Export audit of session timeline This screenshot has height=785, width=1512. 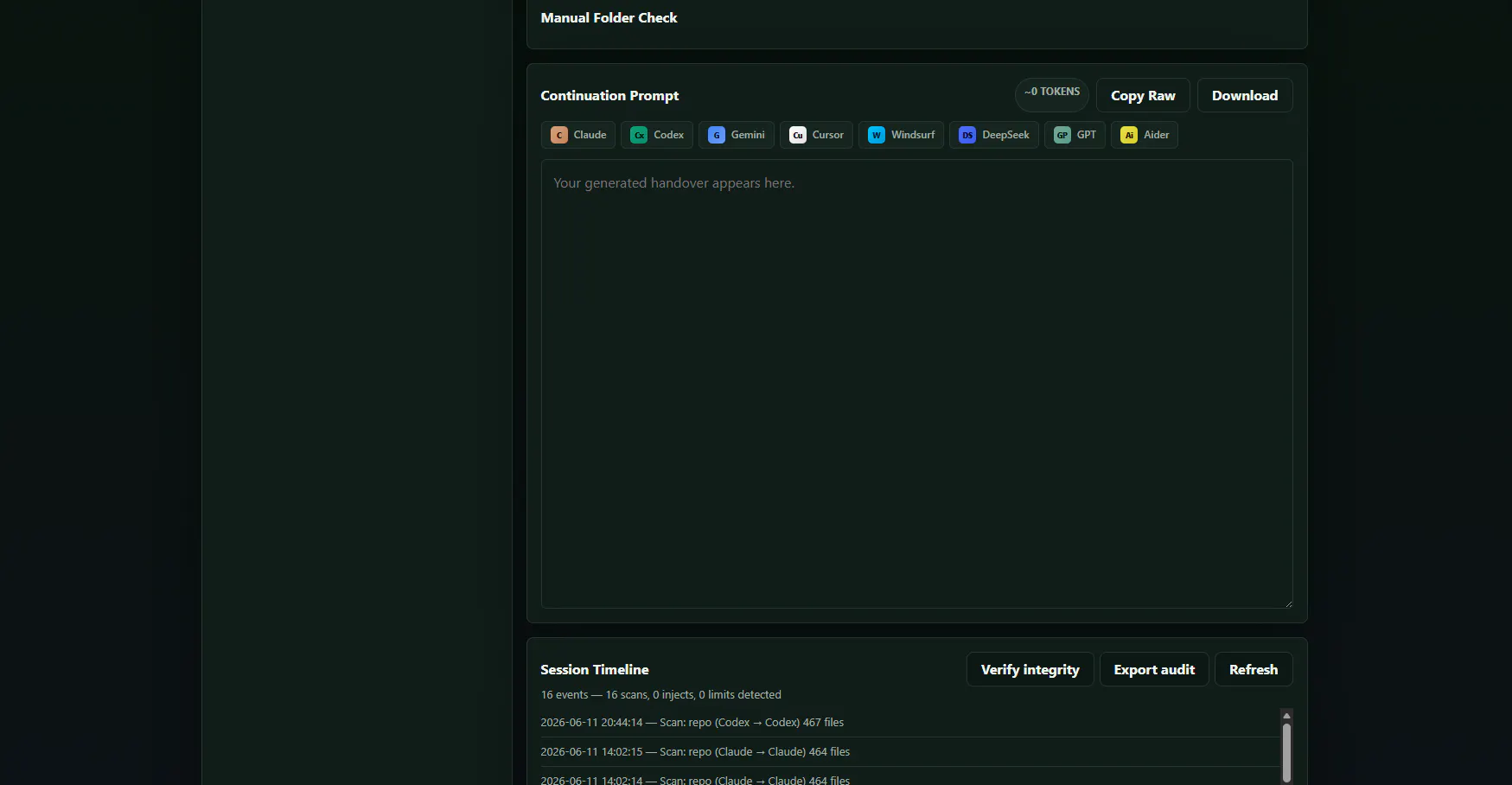(x=1154, y=669)
